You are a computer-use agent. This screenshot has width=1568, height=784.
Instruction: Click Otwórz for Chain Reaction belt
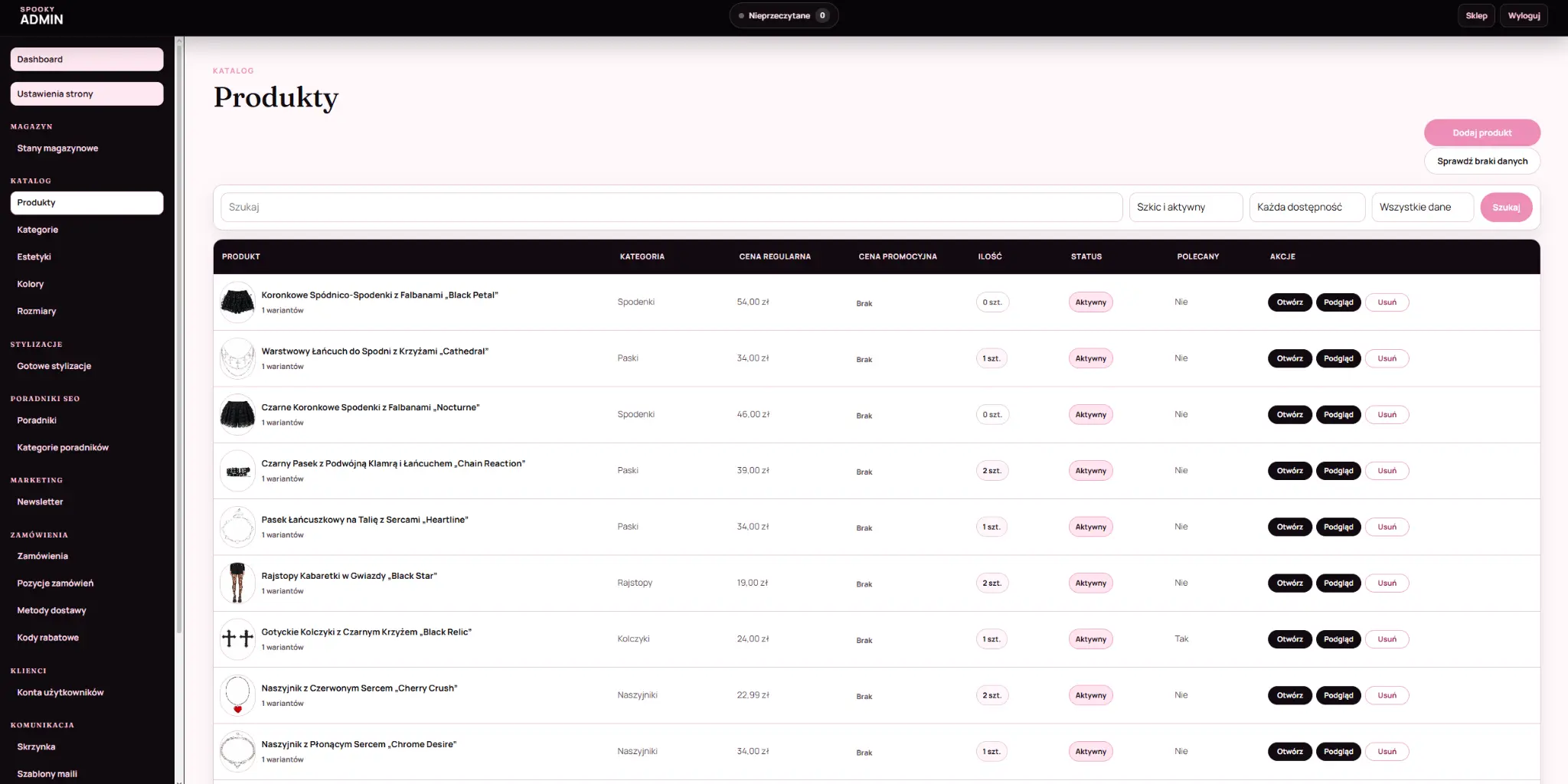[1289, 471]
